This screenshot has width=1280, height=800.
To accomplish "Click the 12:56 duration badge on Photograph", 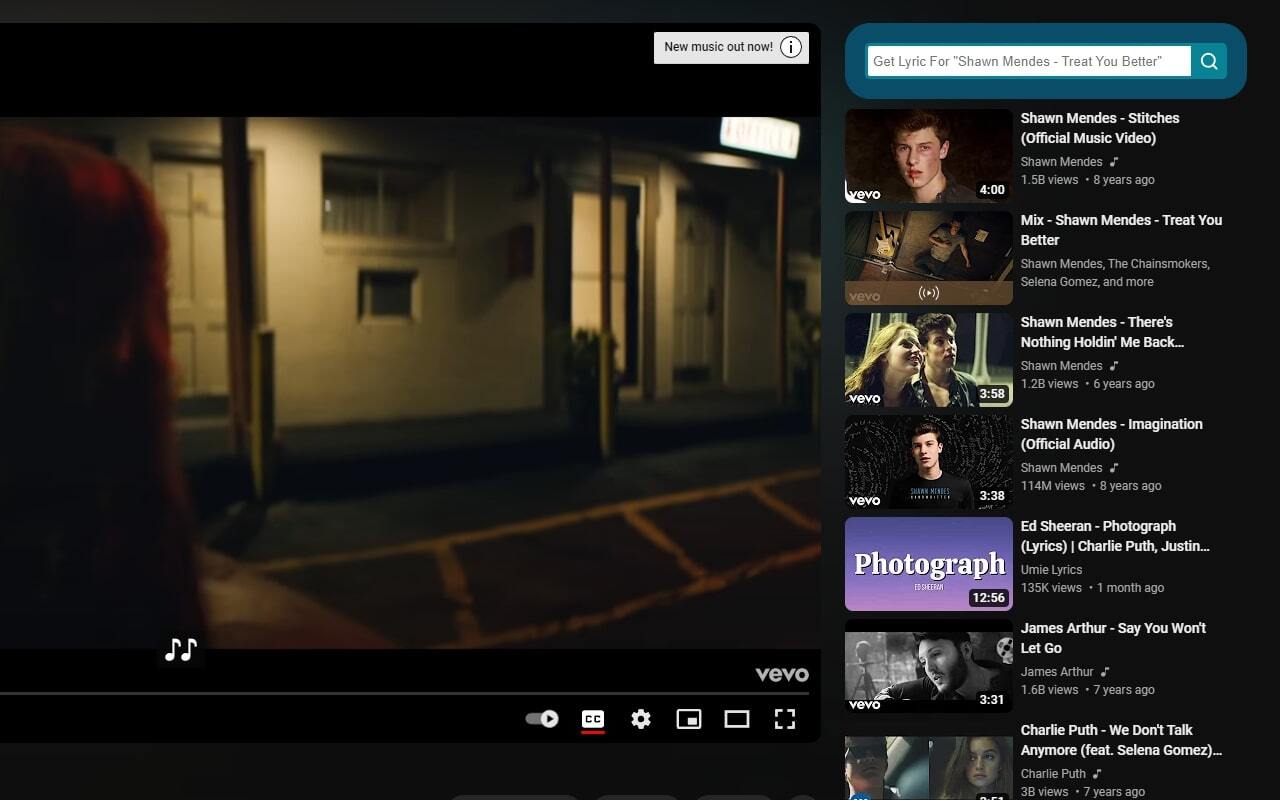I will click(988, 598).
